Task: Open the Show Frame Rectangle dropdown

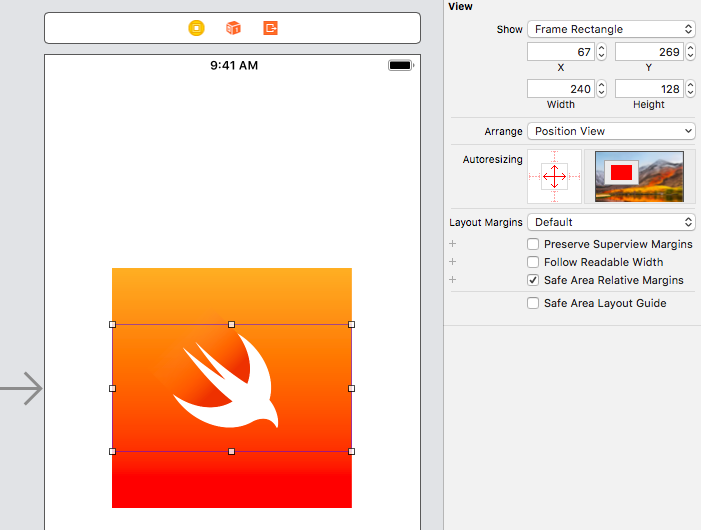Action: 611,29
